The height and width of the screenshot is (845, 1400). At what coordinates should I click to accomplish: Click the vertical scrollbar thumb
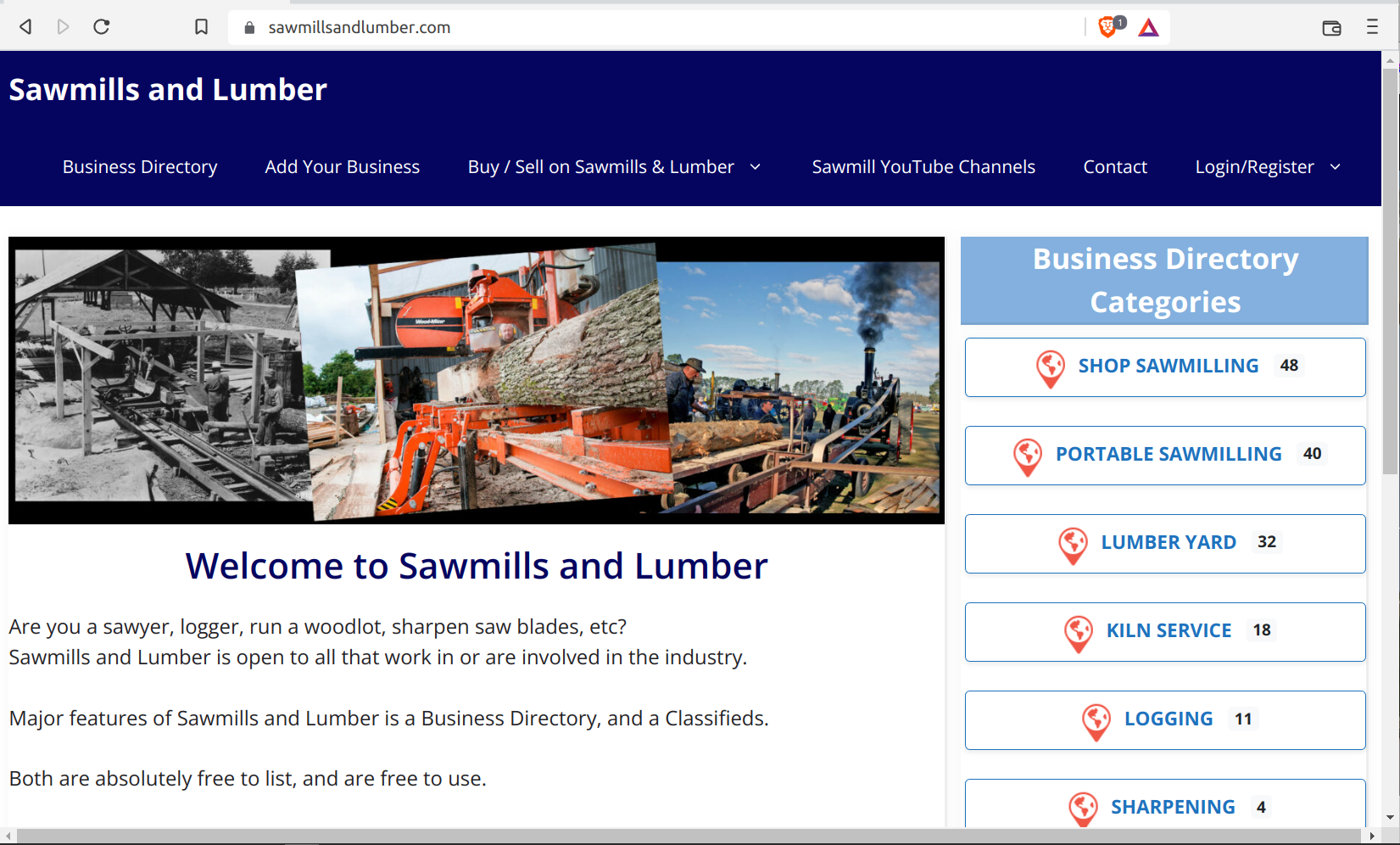pyautogui.click(x=1390, y=271)
